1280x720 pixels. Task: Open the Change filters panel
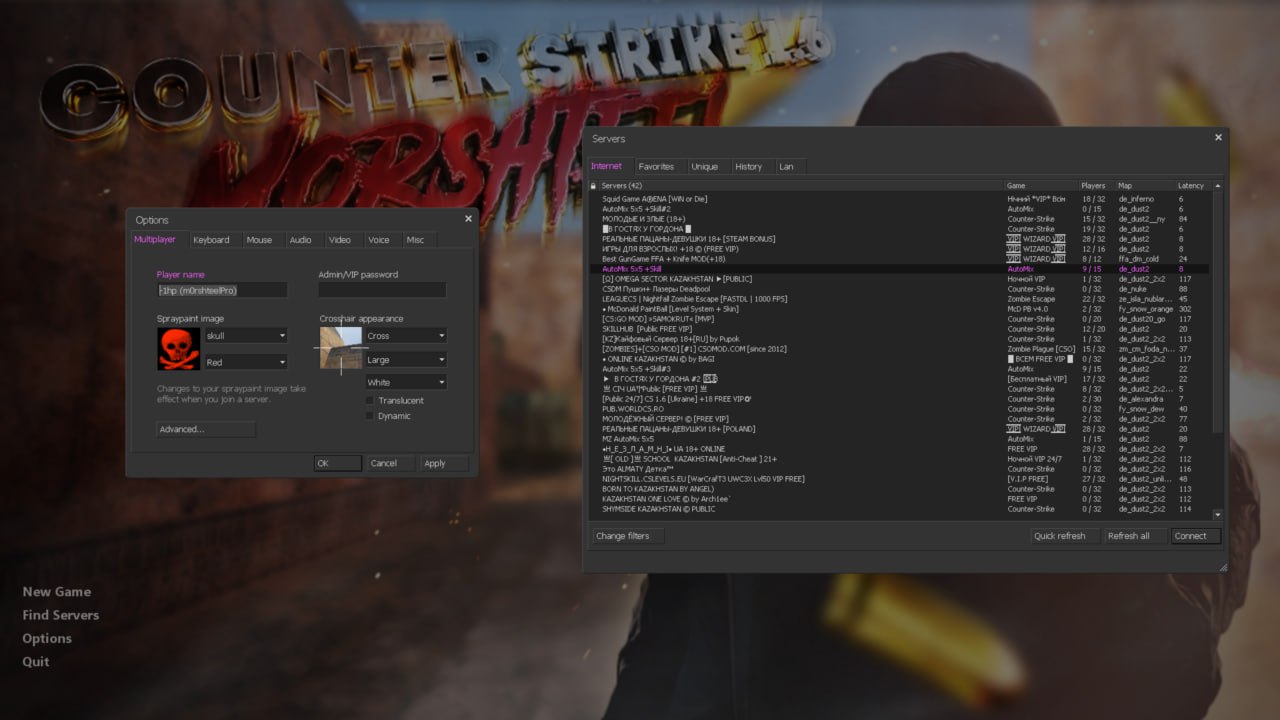click(623, 536)
